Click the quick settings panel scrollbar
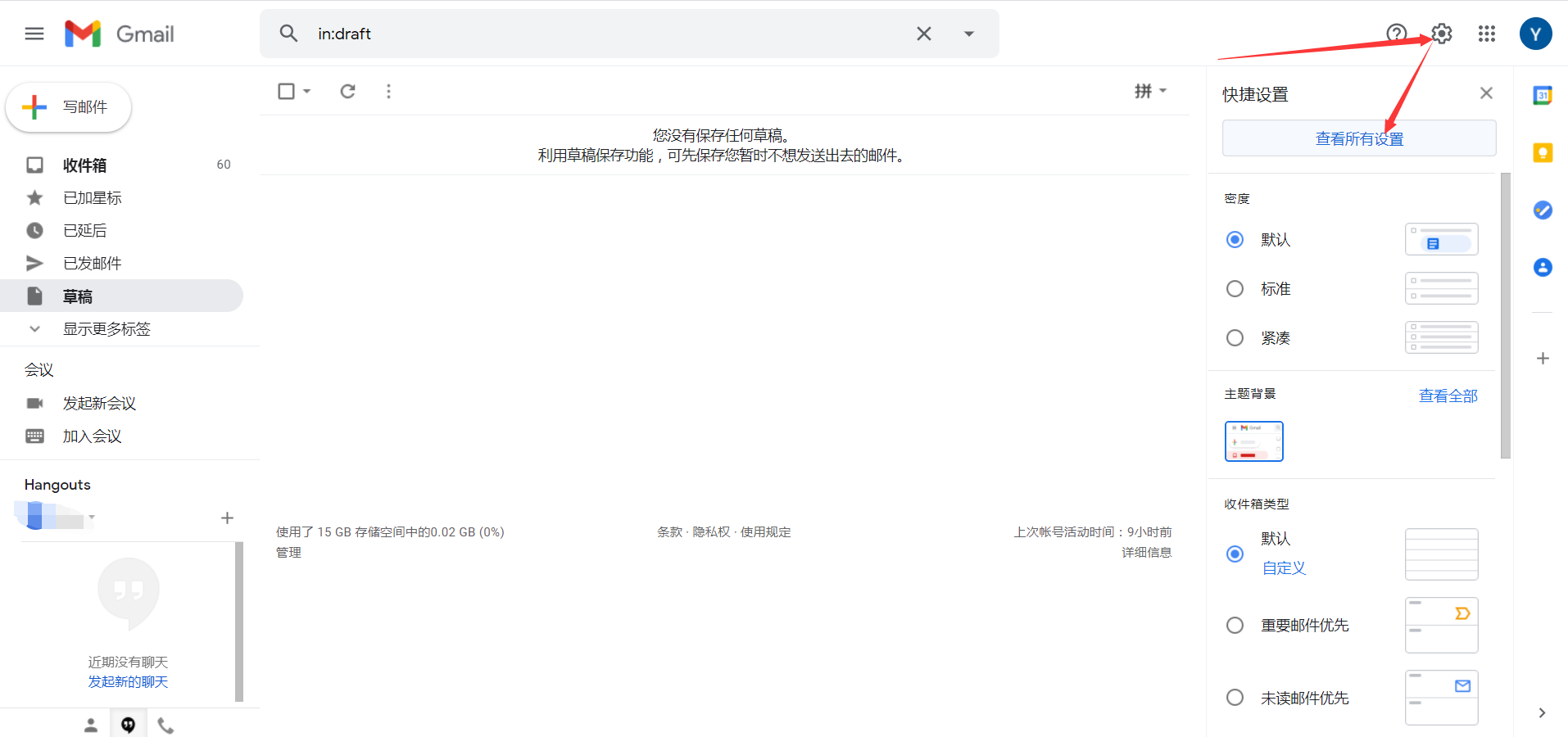The image size is (1568, 737). pyautogui.click(x=1505, y=315)
